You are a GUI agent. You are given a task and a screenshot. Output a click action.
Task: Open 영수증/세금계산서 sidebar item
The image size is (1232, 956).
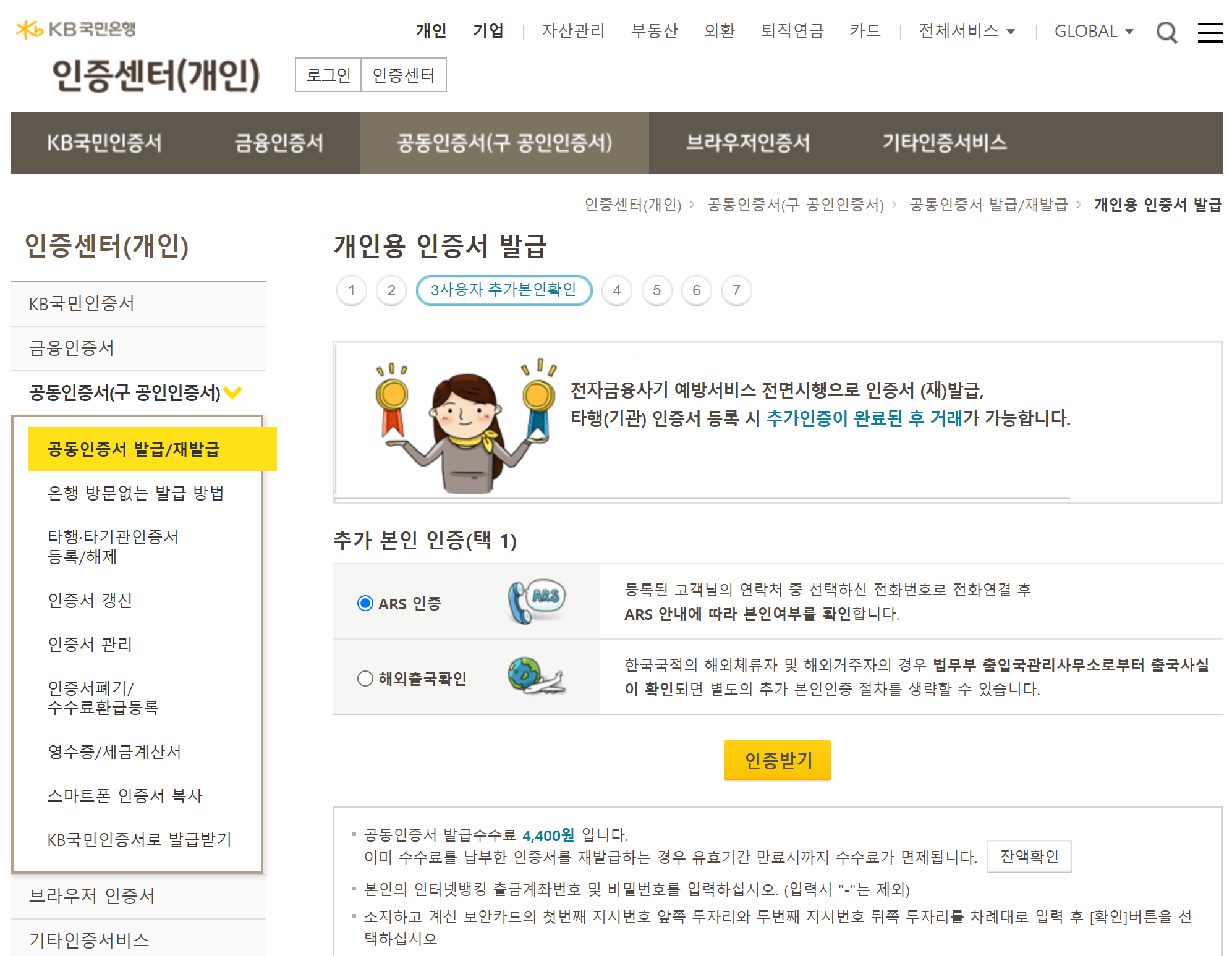(114, 752)
